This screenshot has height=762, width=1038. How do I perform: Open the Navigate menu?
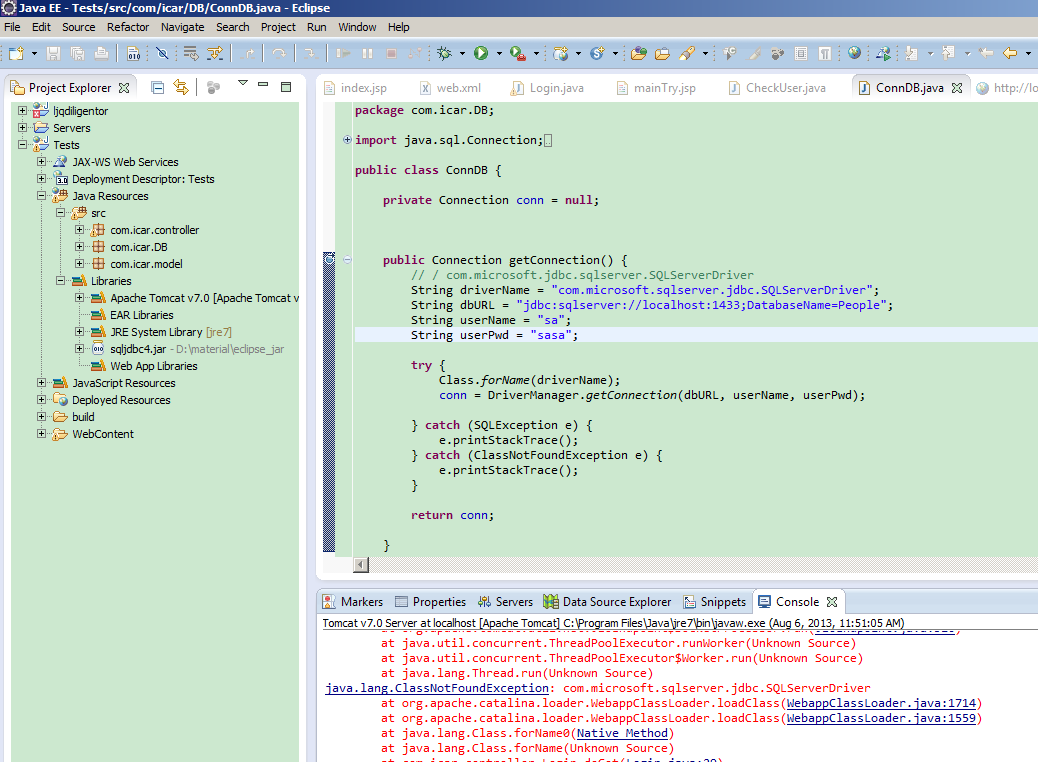coord(183,27)
